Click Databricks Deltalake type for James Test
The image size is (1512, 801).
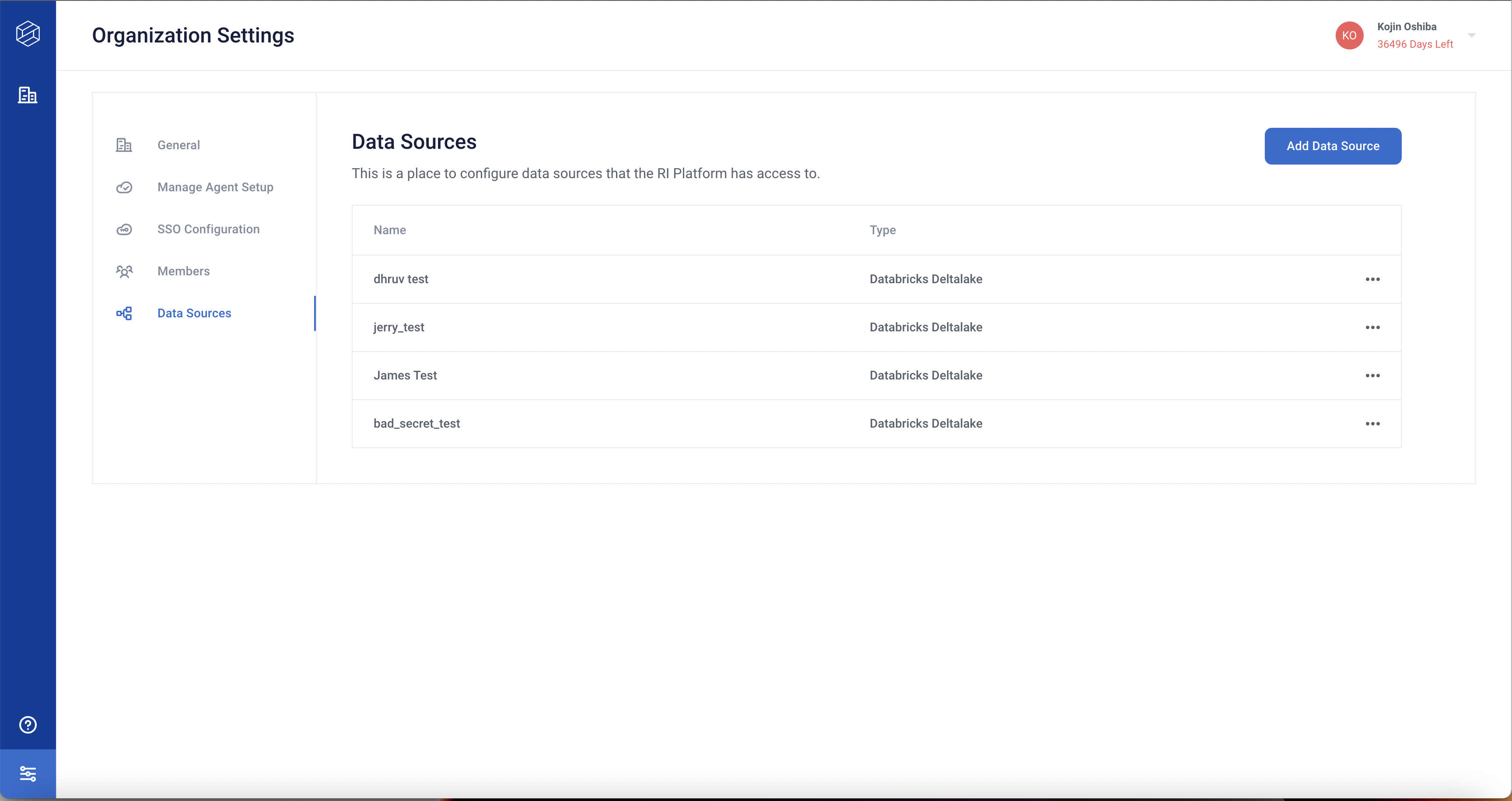point(926,375)
